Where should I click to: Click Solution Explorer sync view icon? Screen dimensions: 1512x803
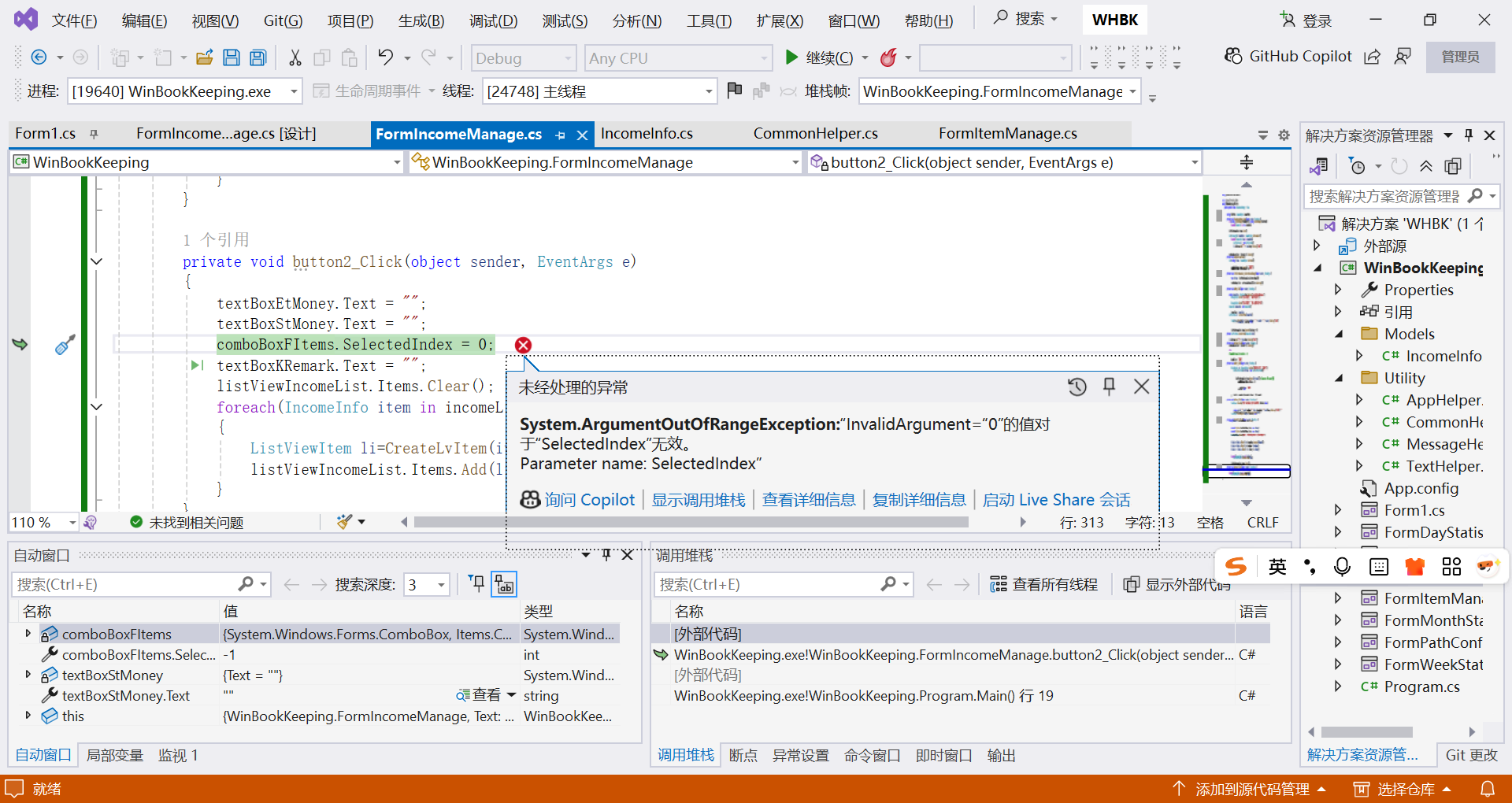1319,166
